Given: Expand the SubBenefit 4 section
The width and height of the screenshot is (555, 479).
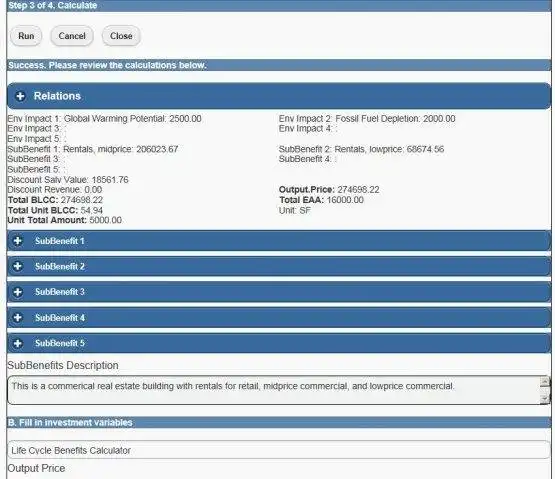Looking at the screenshot, I should pyautogui.click(x=279, y=318).
